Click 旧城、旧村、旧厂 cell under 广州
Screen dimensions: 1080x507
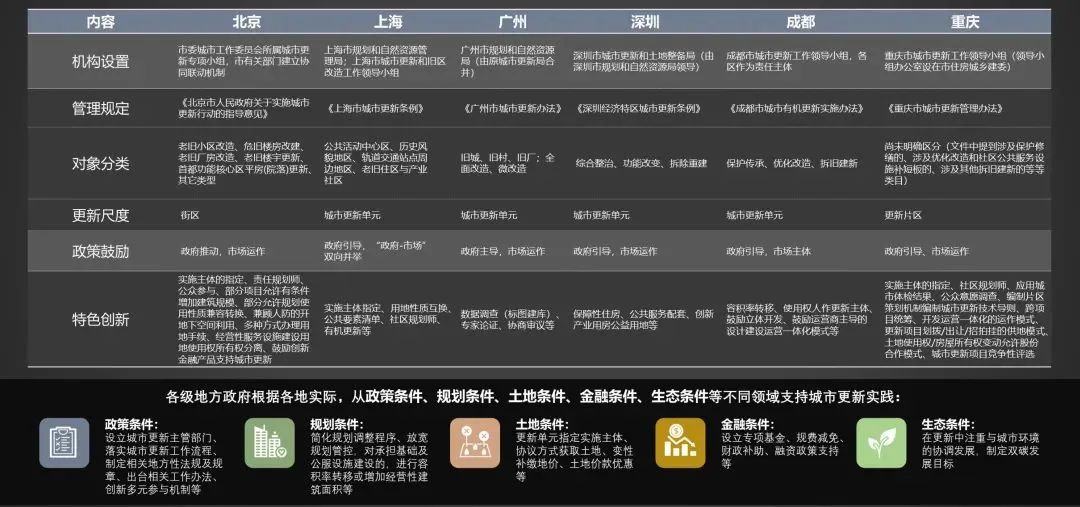click(x=508, y=163)
